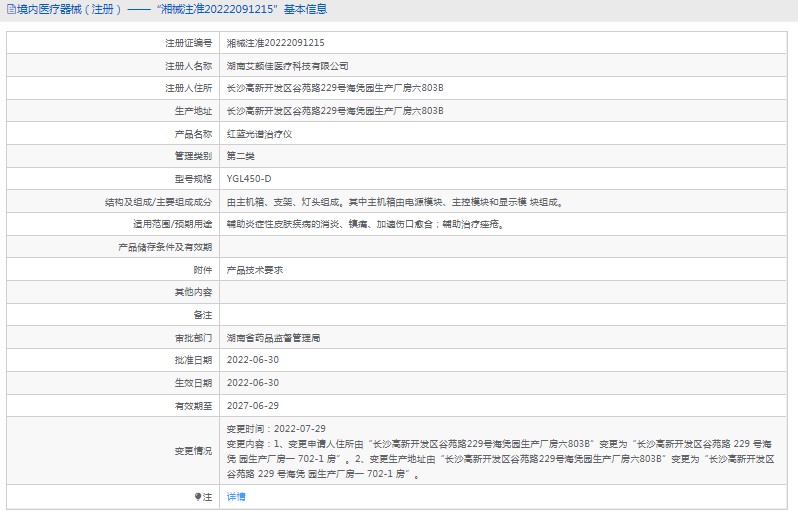Select model specification YGL450-D

[x=249, y=179]
